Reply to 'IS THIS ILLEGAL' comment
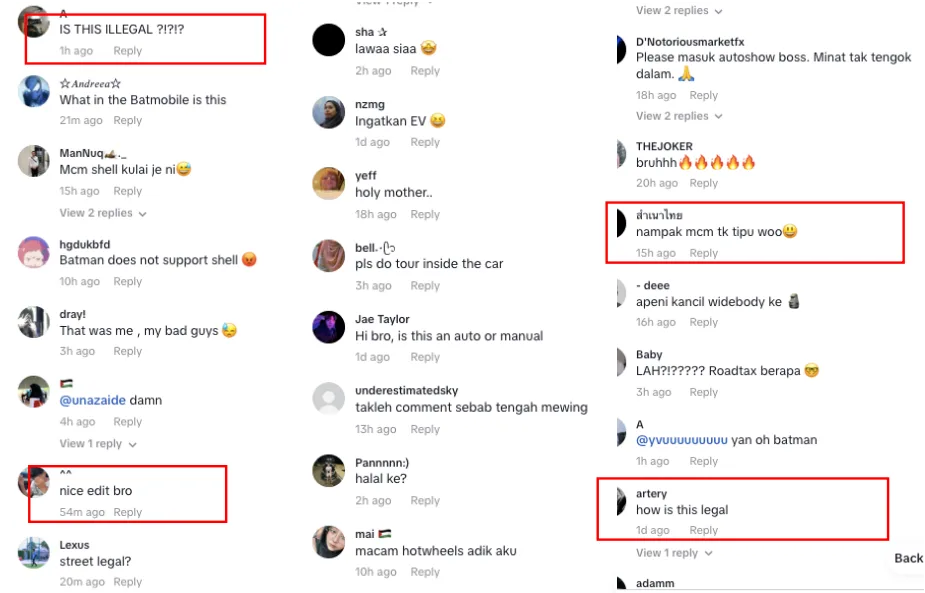Viewport: 925px width, 593px height. coord(127,51)
